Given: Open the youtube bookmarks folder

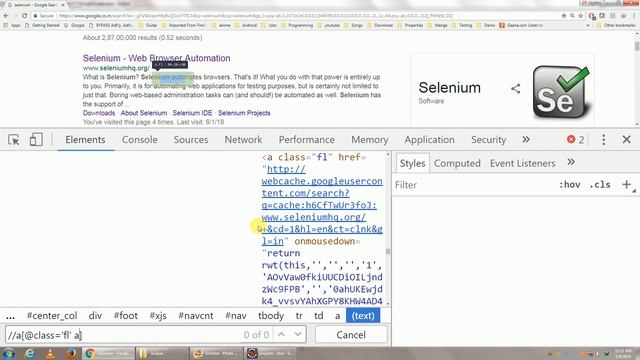Looking at the screenshot, I should pyautogui.click(x=329, y=25).
